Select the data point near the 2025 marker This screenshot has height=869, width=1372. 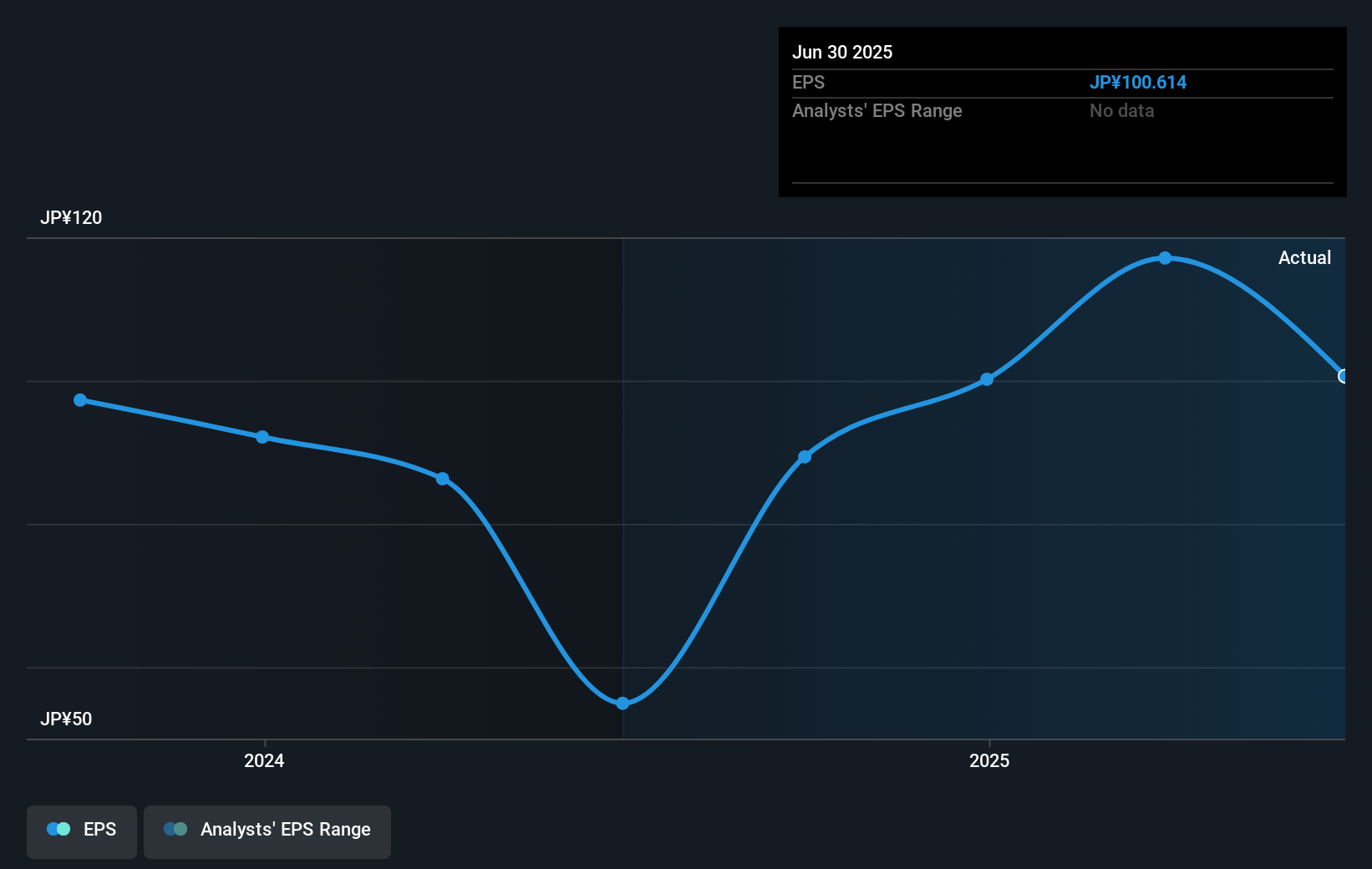tap(987, 379)
